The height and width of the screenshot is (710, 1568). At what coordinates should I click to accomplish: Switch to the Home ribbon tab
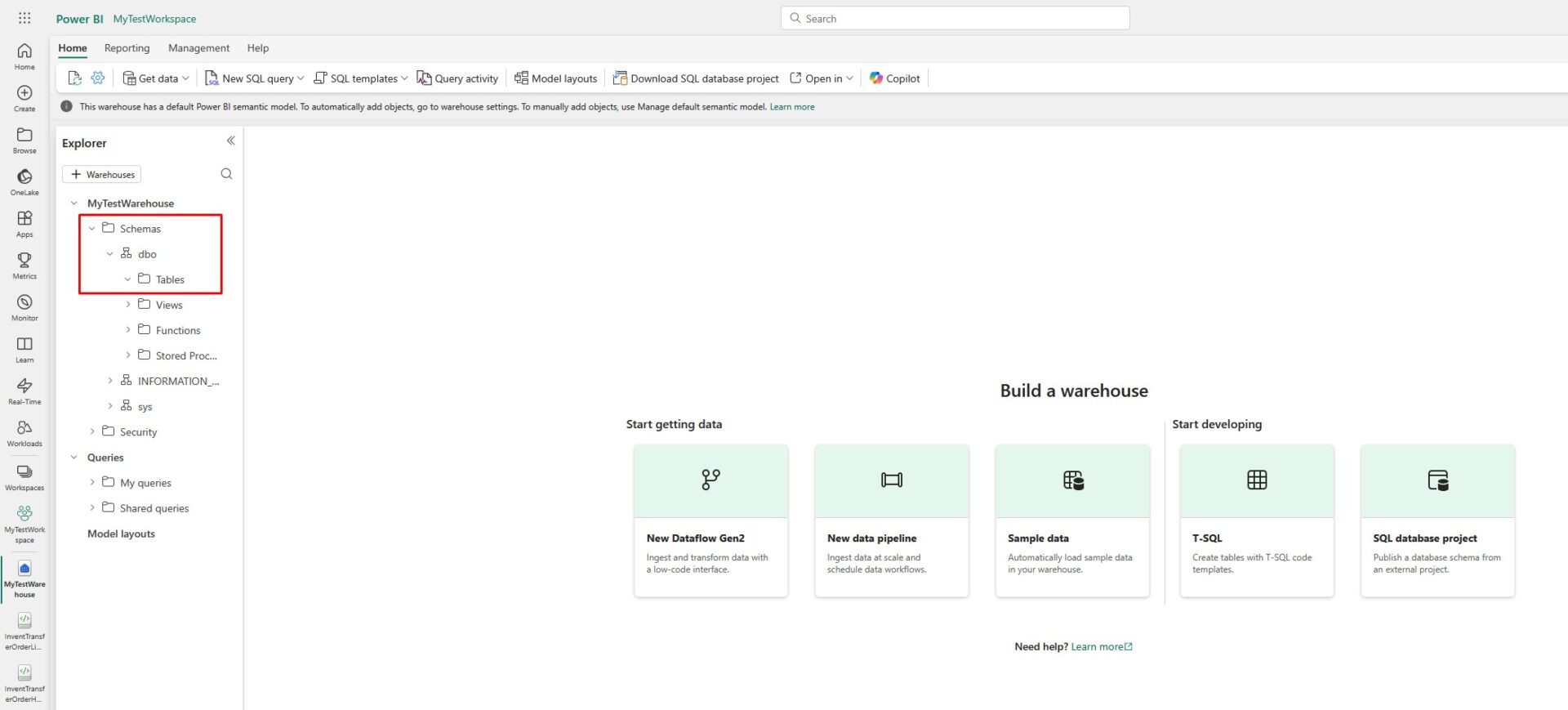click(73, 48)
